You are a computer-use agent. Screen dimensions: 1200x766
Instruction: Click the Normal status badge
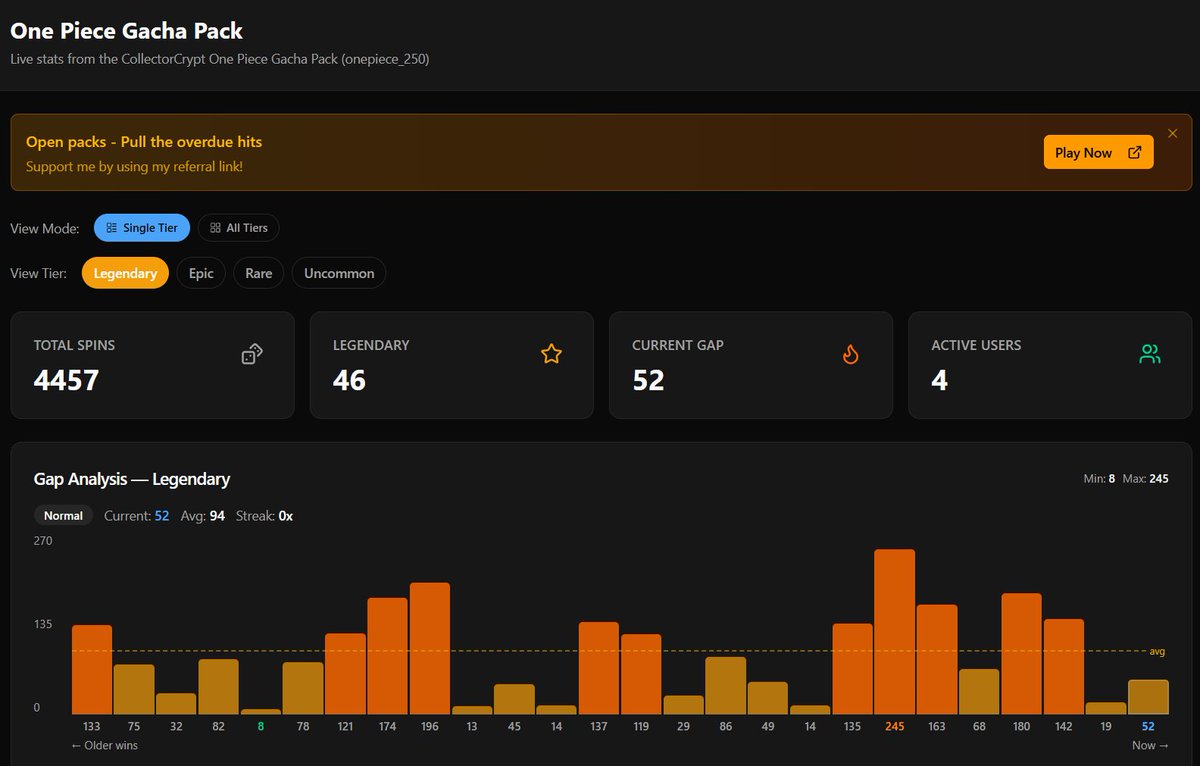click(x=63, y=516)
